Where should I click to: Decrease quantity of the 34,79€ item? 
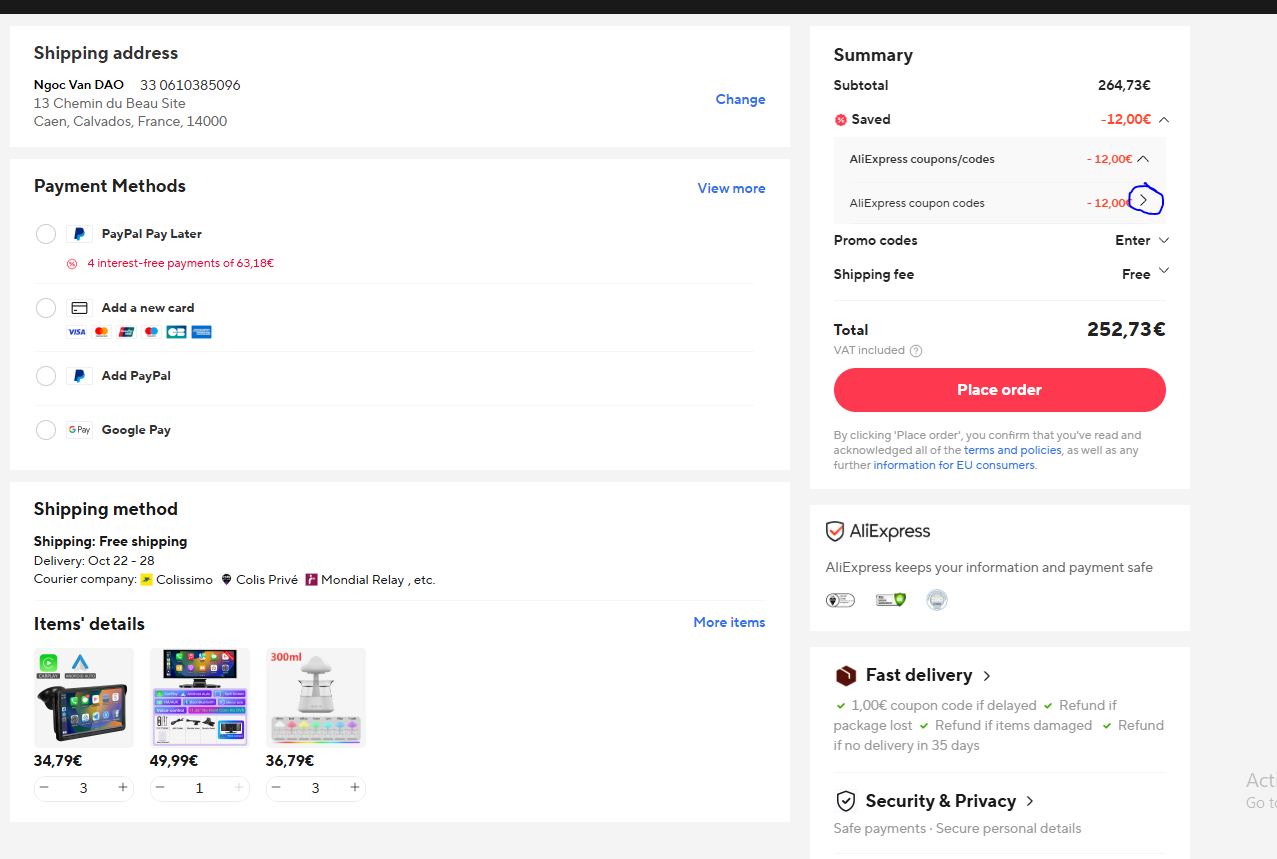pos(45,788)
